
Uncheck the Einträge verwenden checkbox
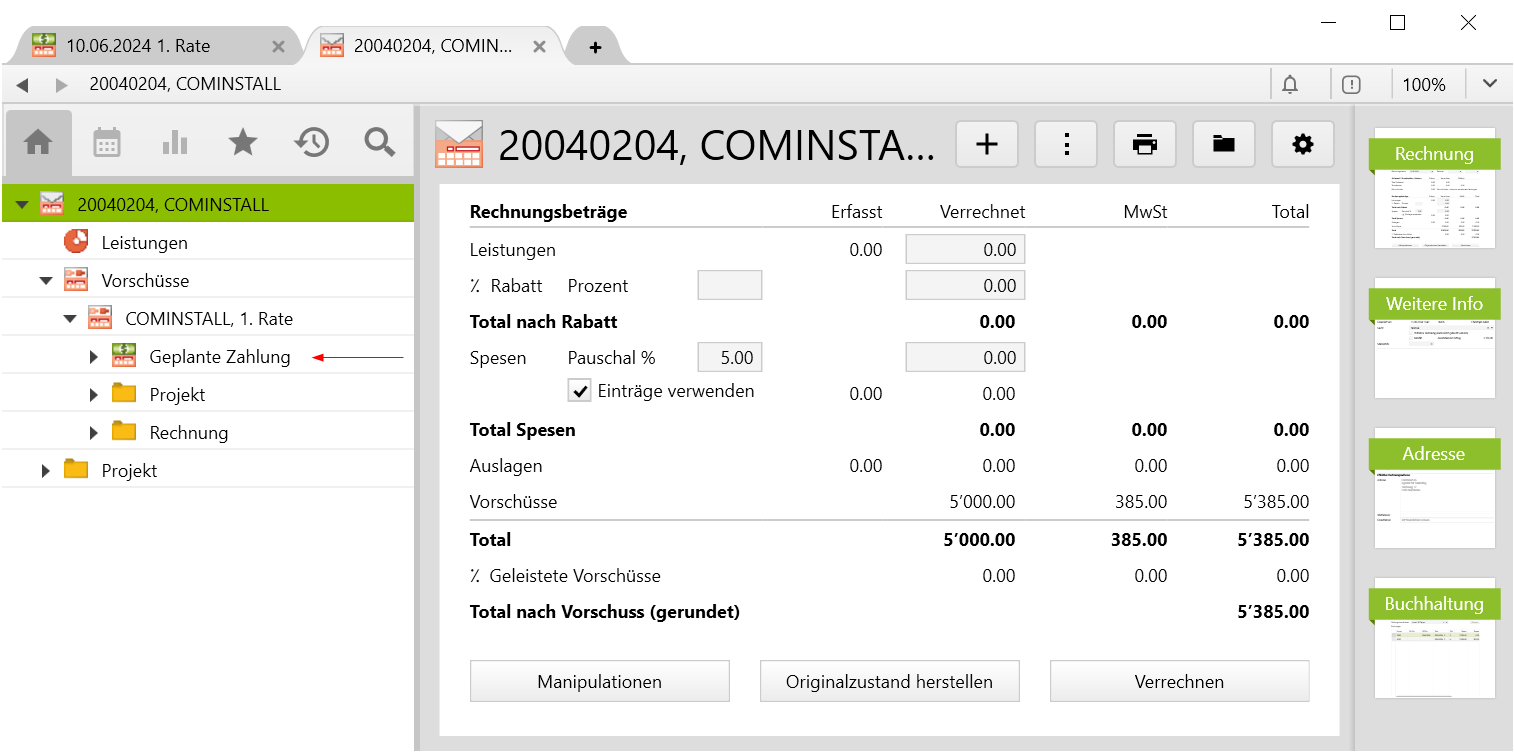(579, 391)
